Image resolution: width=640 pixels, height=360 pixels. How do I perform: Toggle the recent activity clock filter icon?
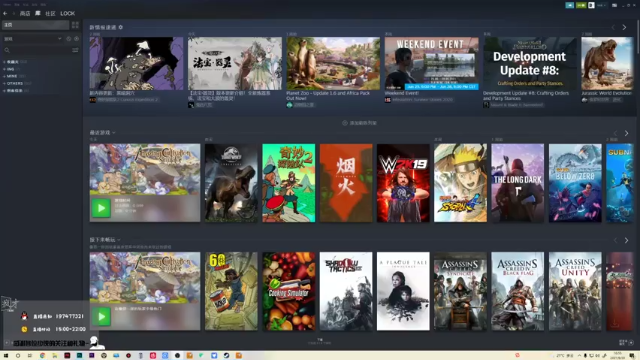(x=69, y=39)
